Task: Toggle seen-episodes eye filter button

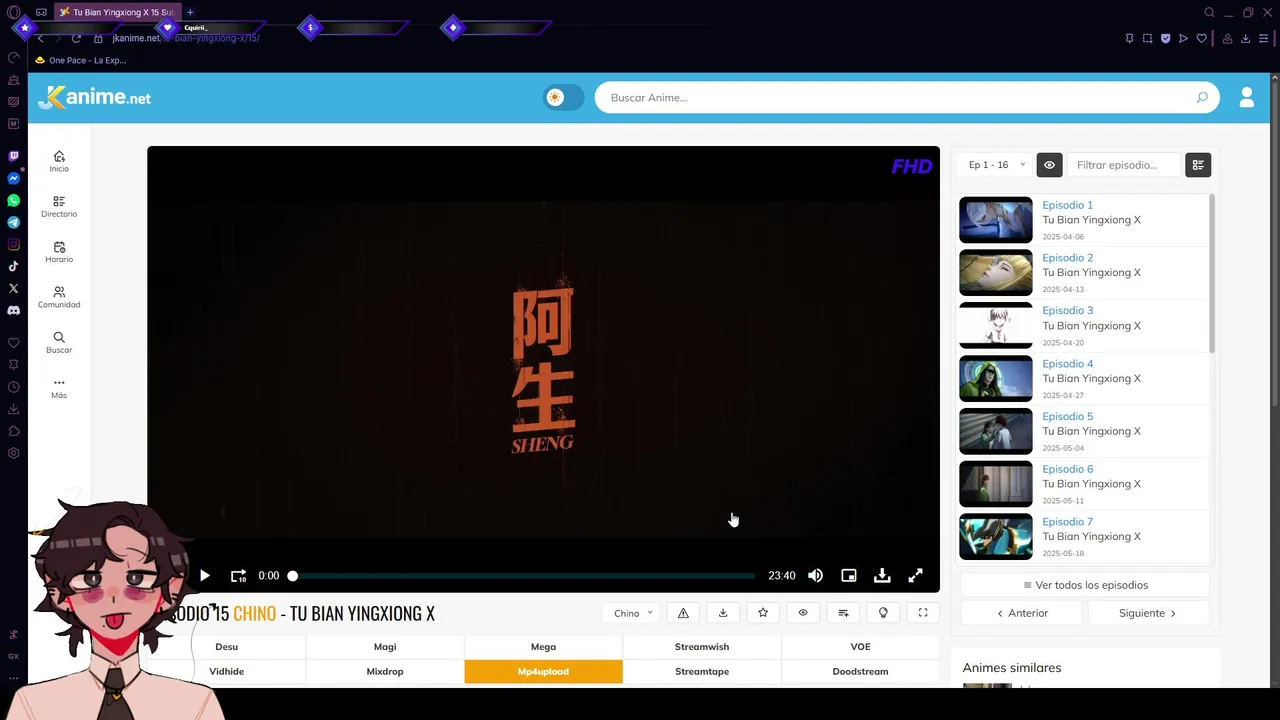Action: pyautogui.click(x=1049, y=165)
